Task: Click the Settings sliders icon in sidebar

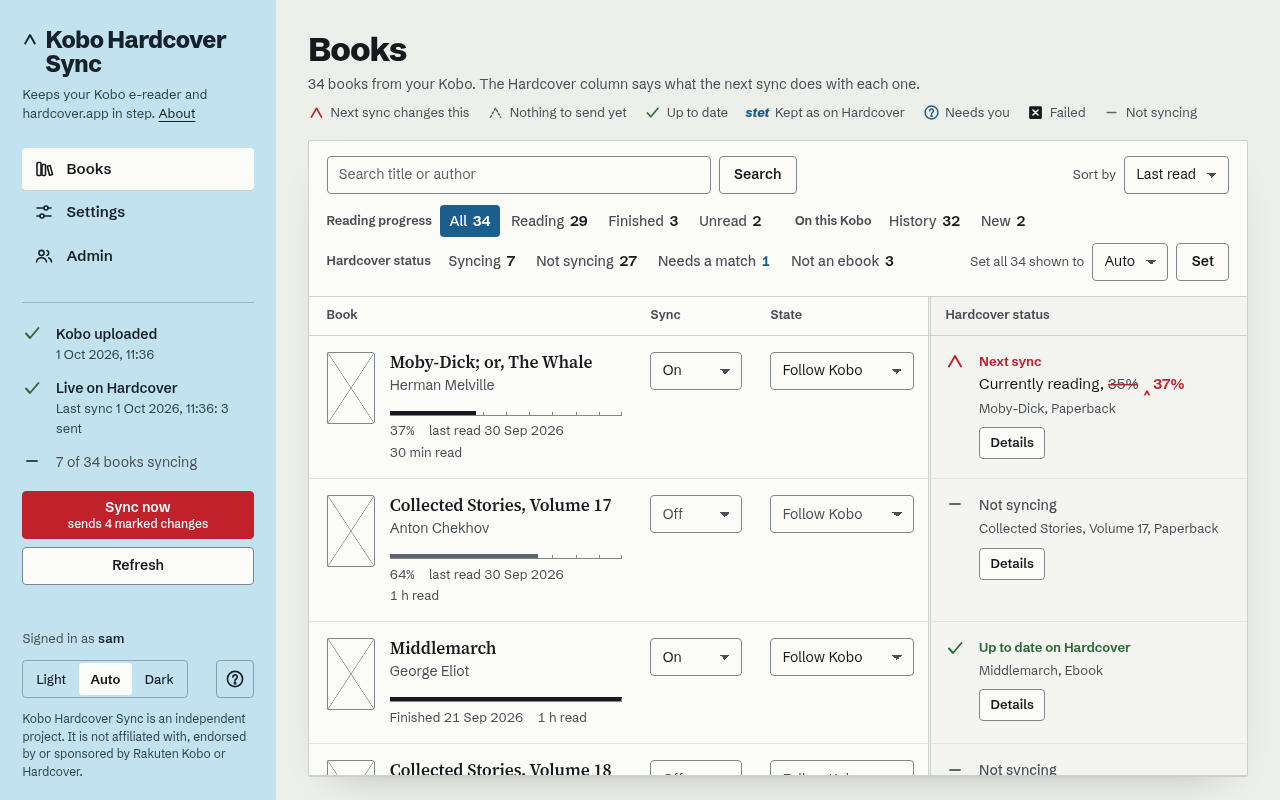Action: pos(44,212)
